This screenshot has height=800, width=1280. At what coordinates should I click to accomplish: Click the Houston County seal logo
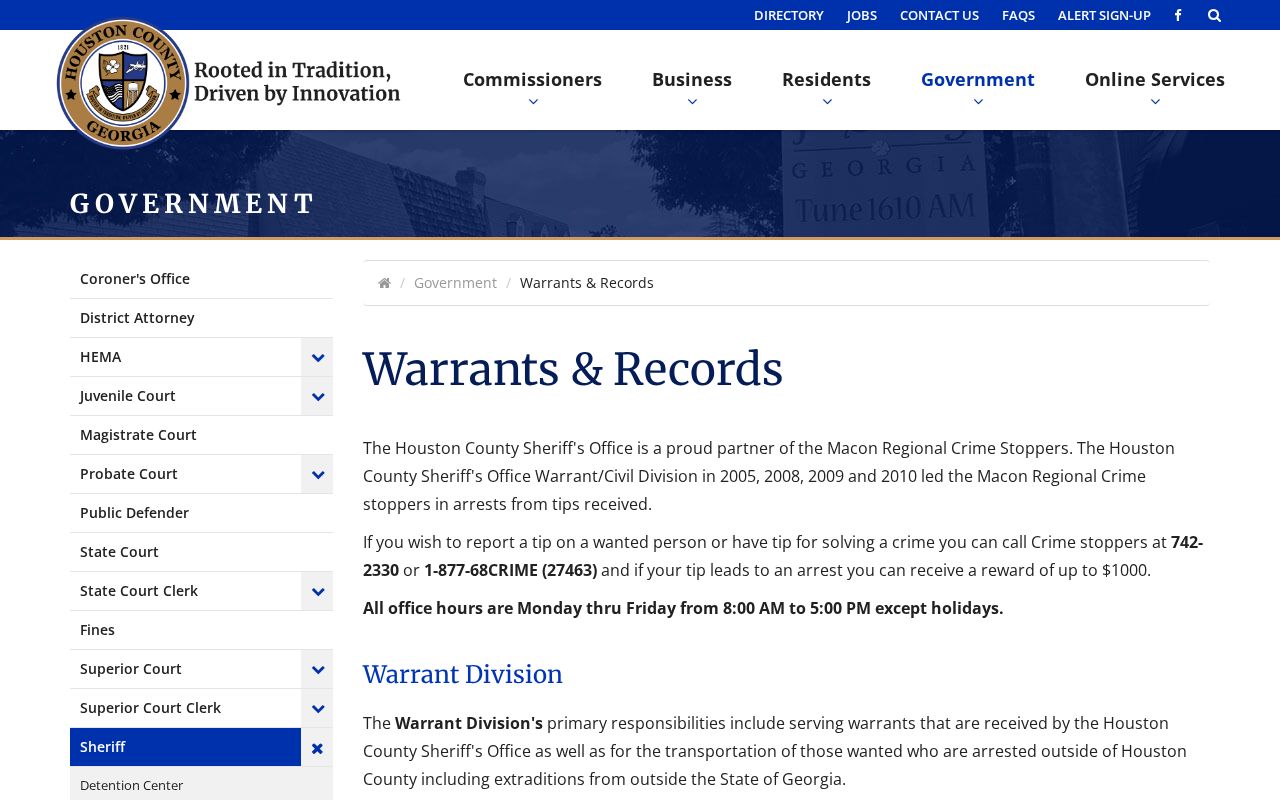point(123,83)
